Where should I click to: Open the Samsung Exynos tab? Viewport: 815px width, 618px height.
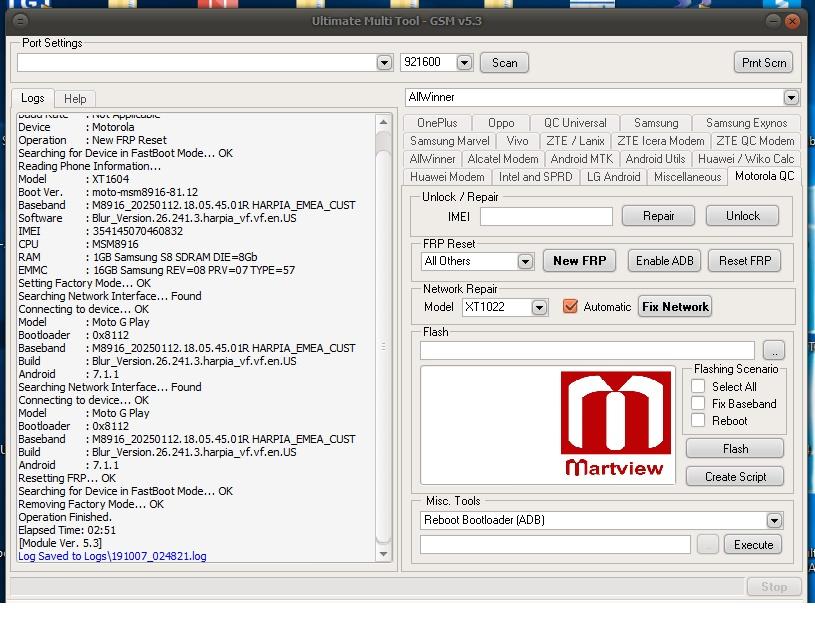coord(746,123)
